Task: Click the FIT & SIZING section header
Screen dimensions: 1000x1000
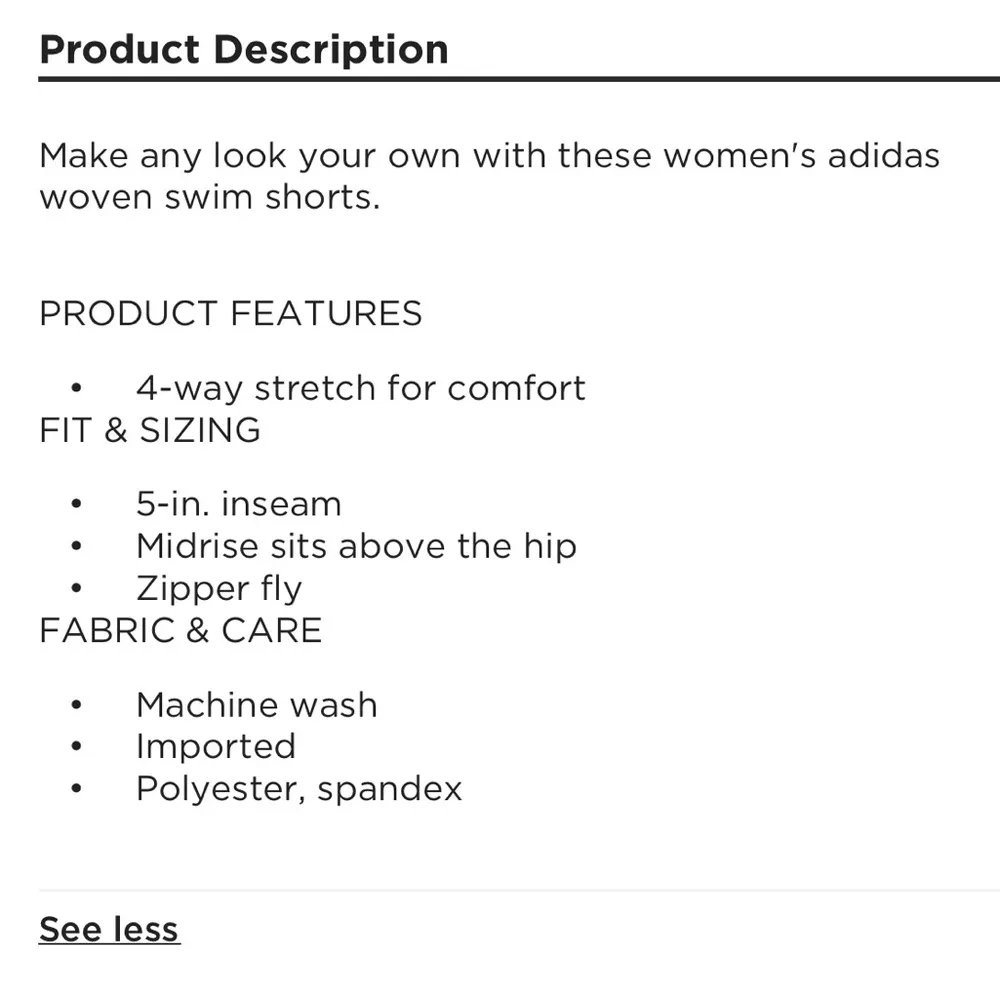Action: pyautogui.click(x=149, y=430)
